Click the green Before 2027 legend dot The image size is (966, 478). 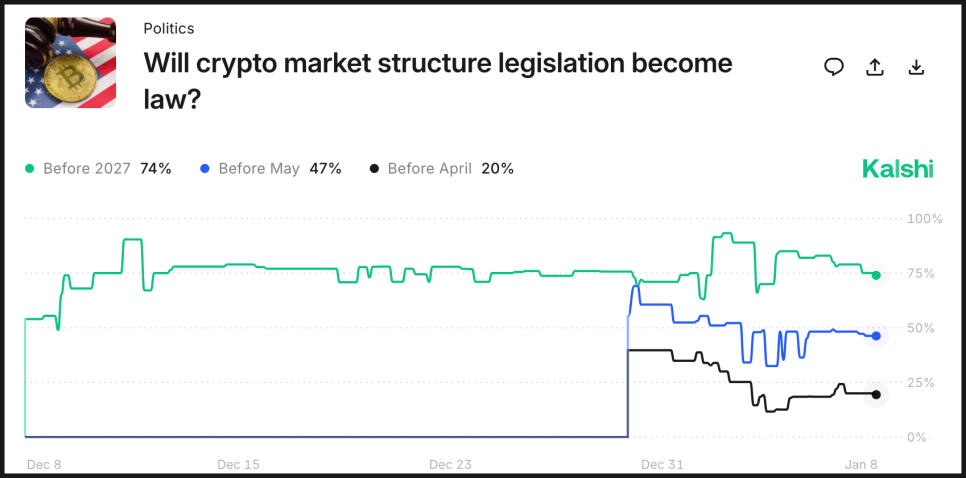(30, 169)
